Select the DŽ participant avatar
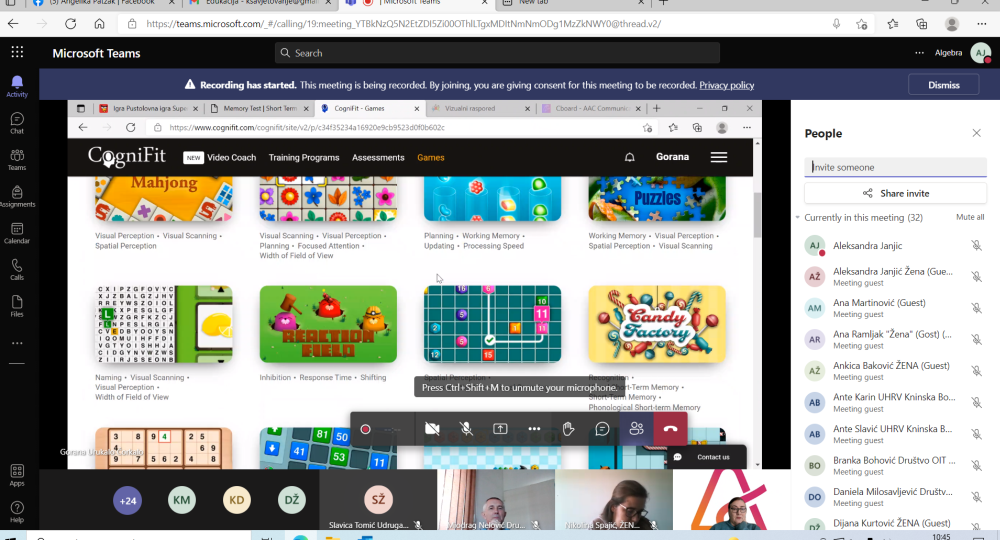This screenshot has width=1000, height=540. pyautogui.click(x=291, y=500)
